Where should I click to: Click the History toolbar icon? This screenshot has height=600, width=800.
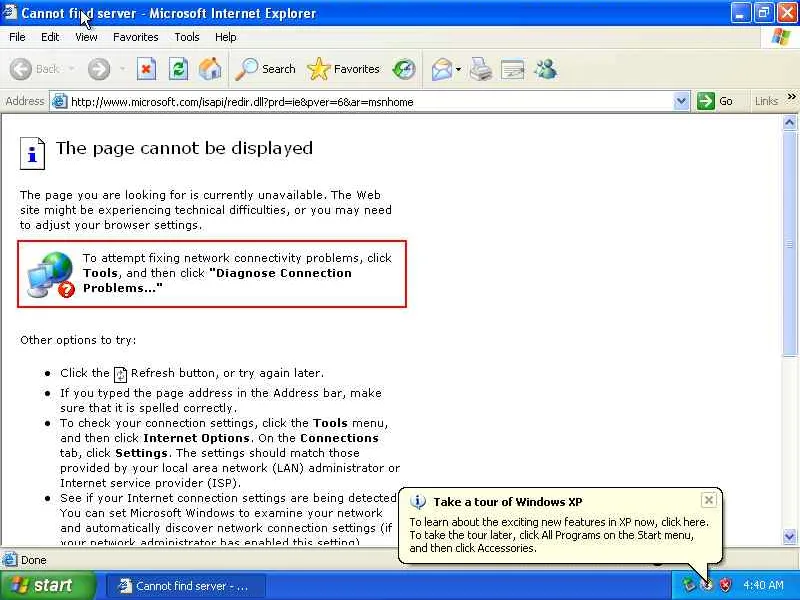tap(404, 69)
